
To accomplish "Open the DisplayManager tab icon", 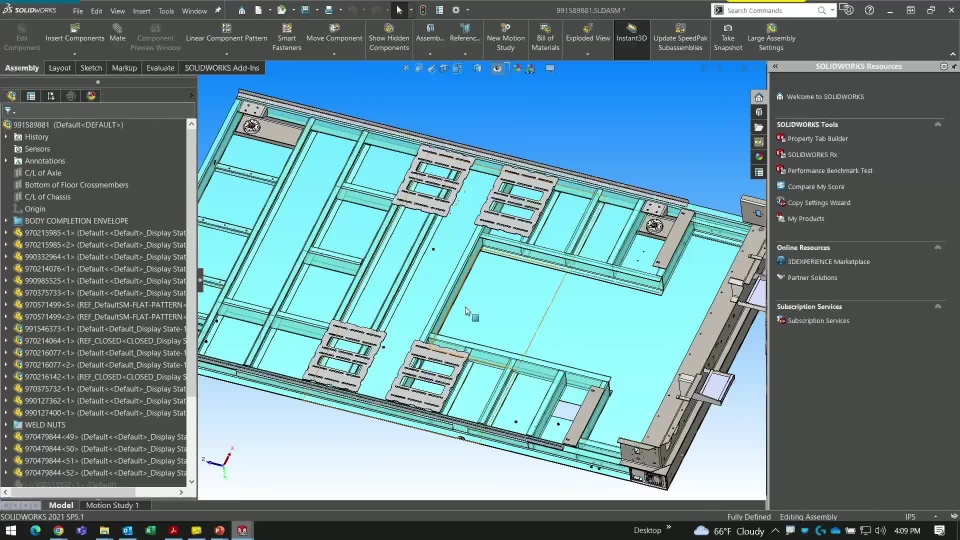I will click(91, 96).
